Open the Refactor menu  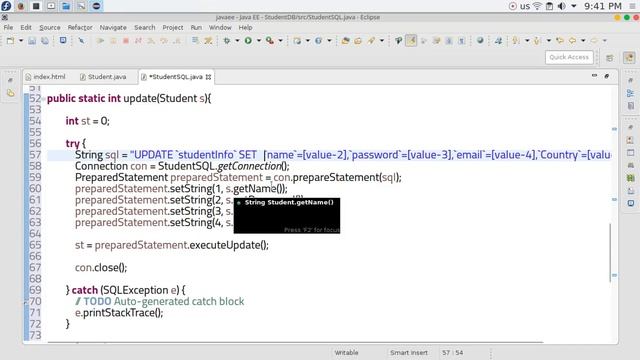[x=80, y=27]
